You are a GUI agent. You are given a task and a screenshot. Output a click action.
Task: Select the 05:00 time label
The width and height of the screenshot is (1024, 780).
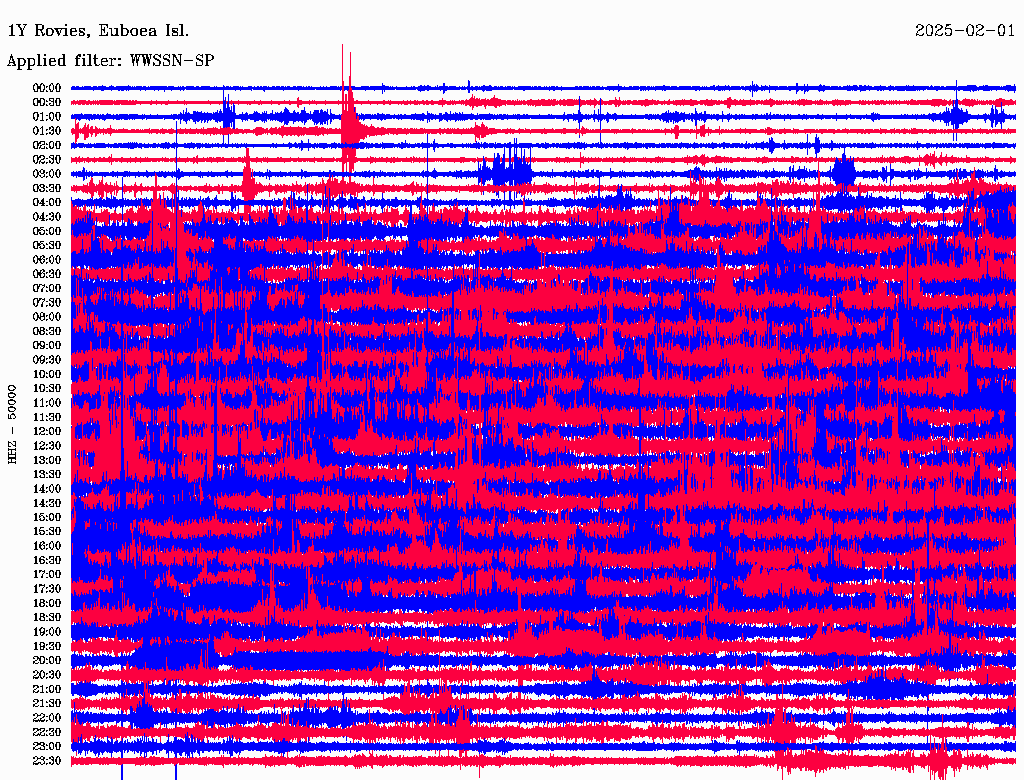pyautogui.click(x=47, y=231)
